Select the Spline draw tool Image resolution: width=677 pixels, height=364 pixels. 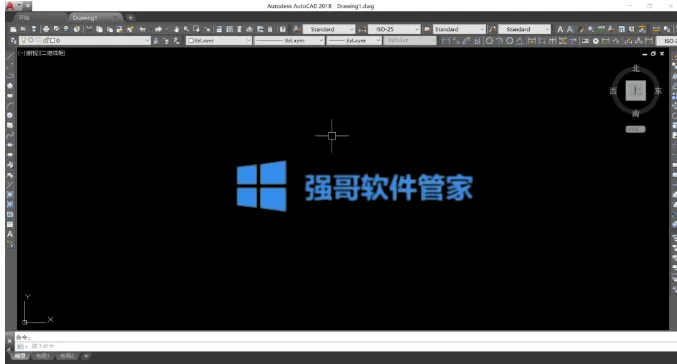click(10, 135)
